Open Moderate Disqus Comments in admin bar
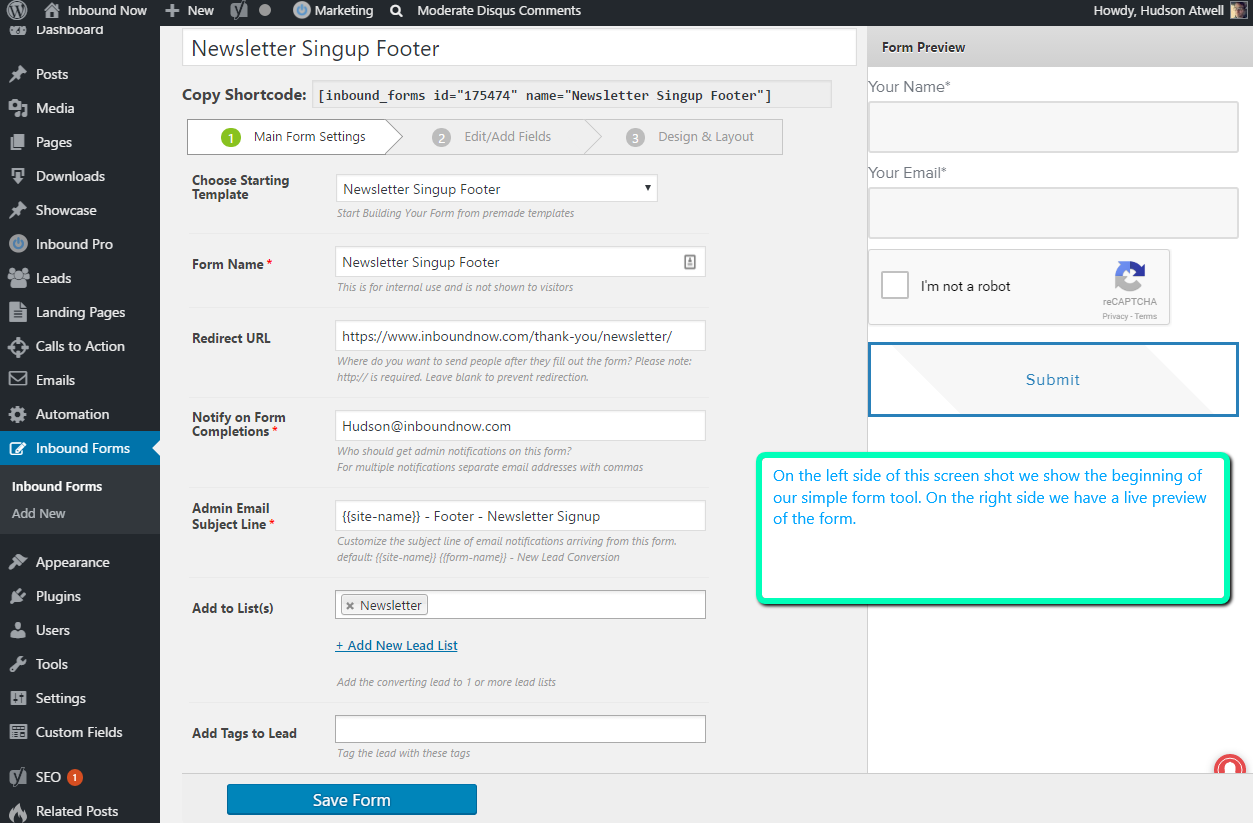1253x823 pixels. 499,10
